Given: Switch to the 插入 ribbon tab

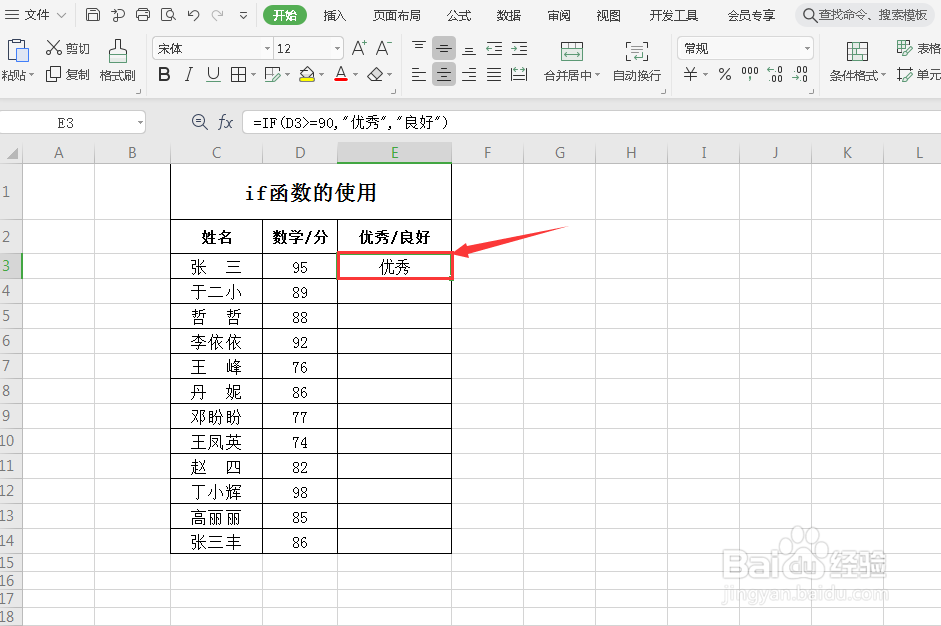Looking at the screenshot, I should tap(334, 15).
